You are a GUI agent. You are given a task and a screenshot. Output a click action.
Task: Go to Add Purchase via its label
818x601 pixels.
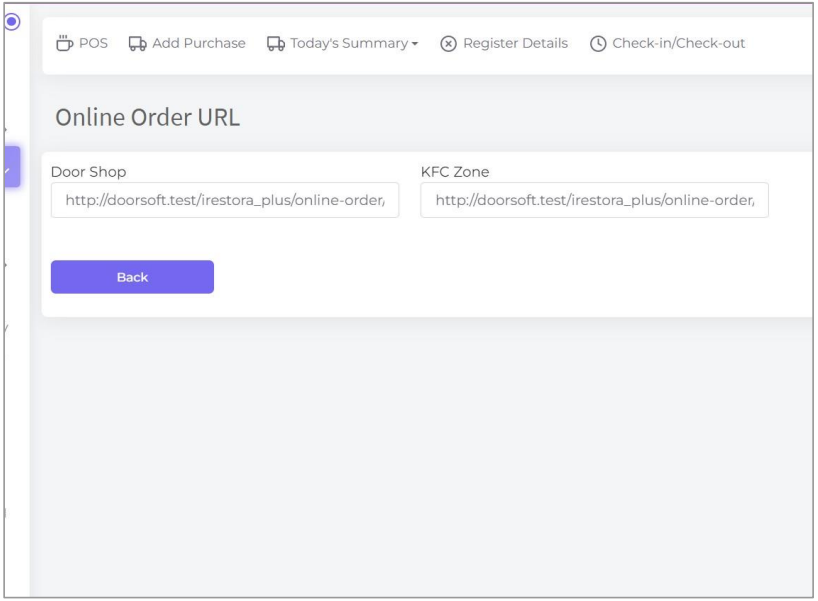[198, 44]
